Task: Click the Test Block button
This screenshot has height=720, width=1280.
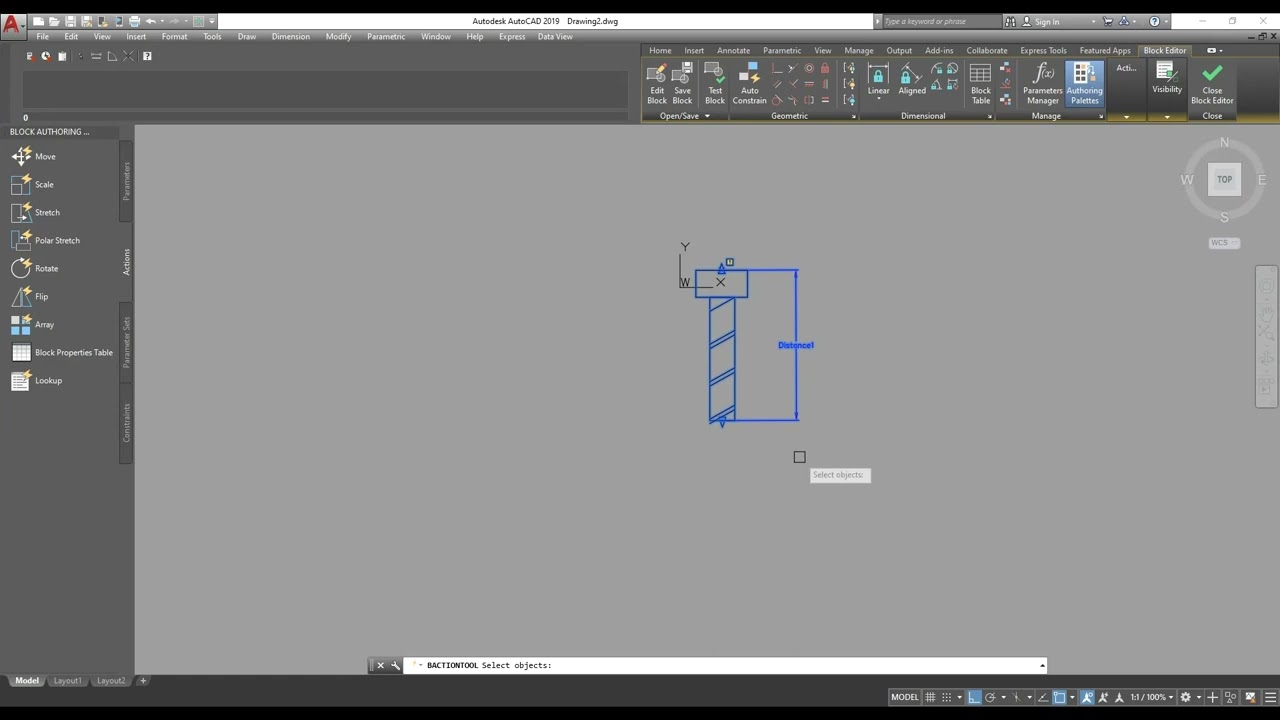Action: 715,84
